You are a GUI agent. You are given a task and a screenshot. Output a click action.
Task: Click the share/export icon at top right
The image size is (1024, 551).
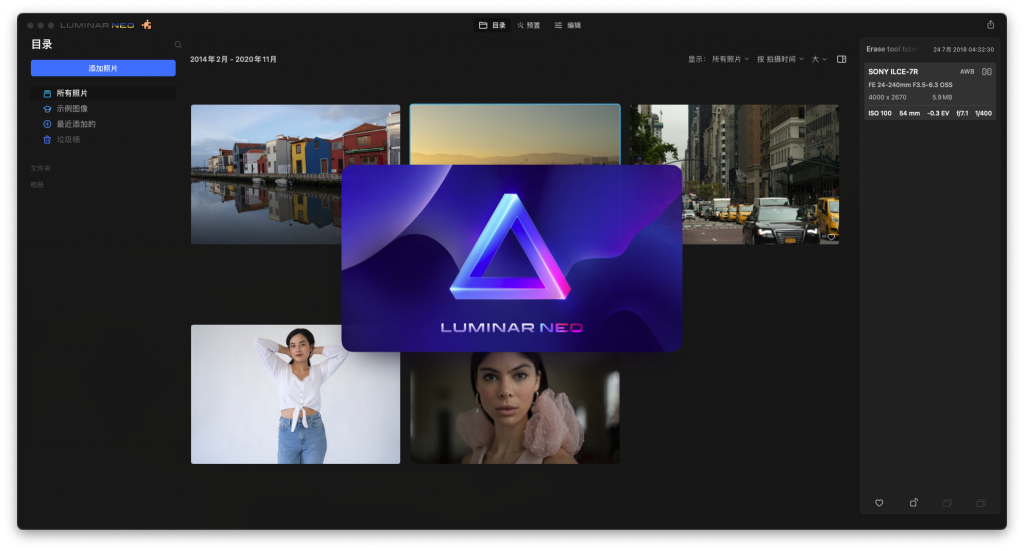[x=991, y=25]
